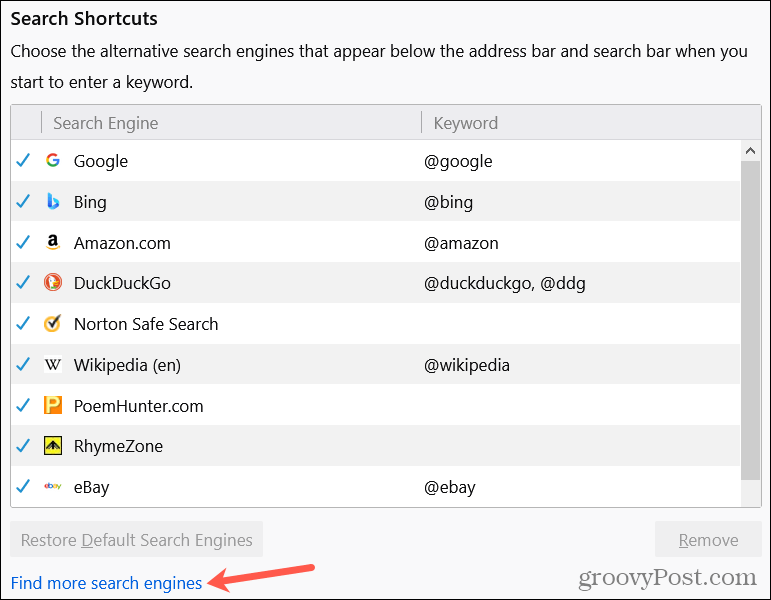Click the empty keyword cell for Norton Safe Search
Viewport: 771px width, 600px height.
coord(580,324)
